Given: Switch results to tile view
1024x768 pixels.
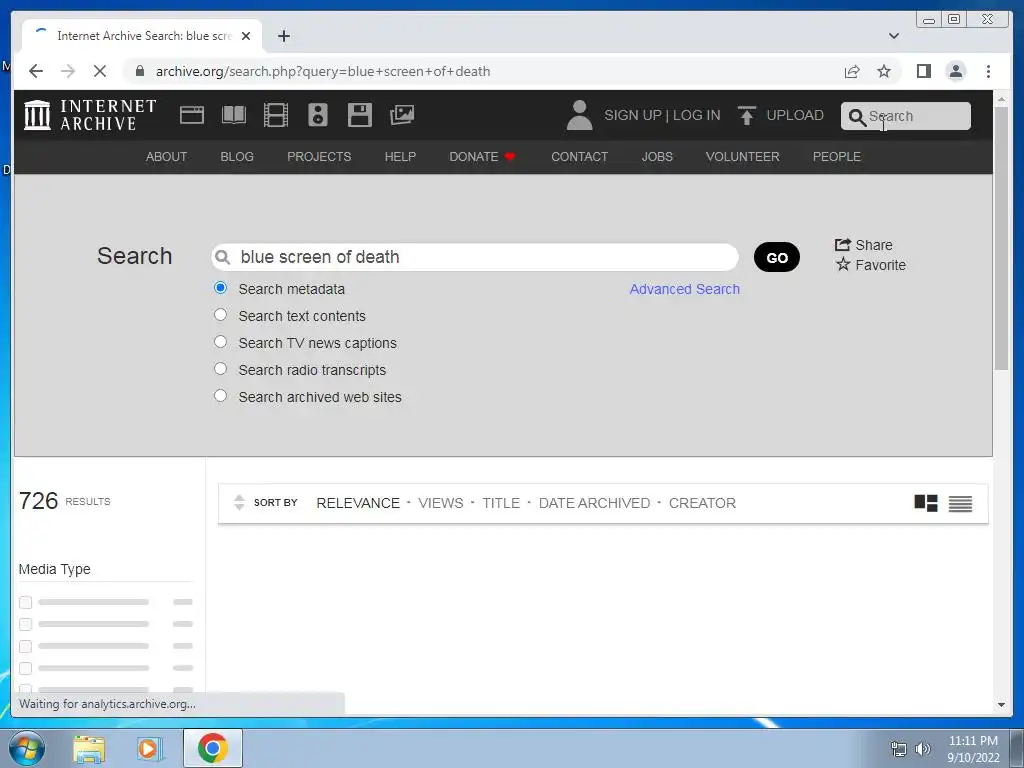Looking at the screenshot, I should 925,503.
